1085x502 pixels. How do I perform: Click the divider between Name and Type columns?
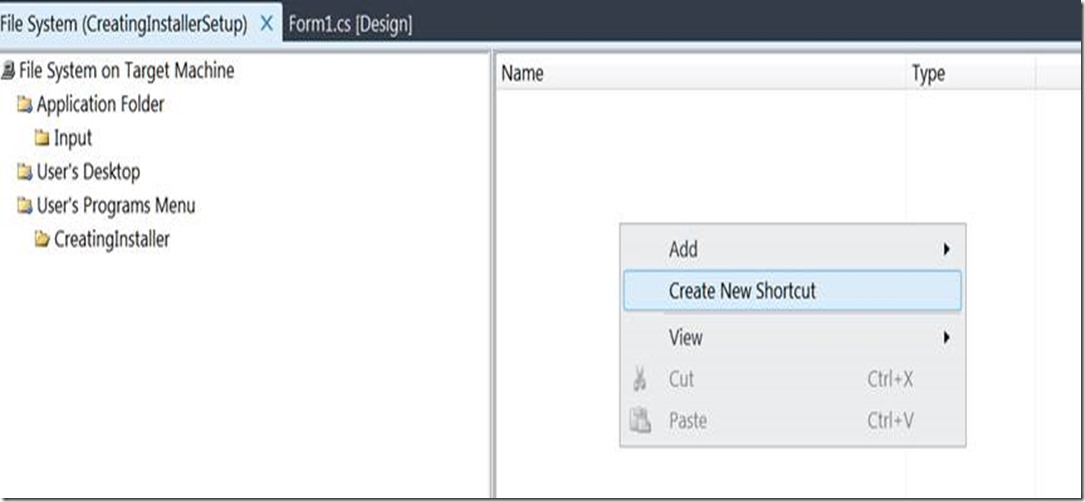[x=906, y=74]
